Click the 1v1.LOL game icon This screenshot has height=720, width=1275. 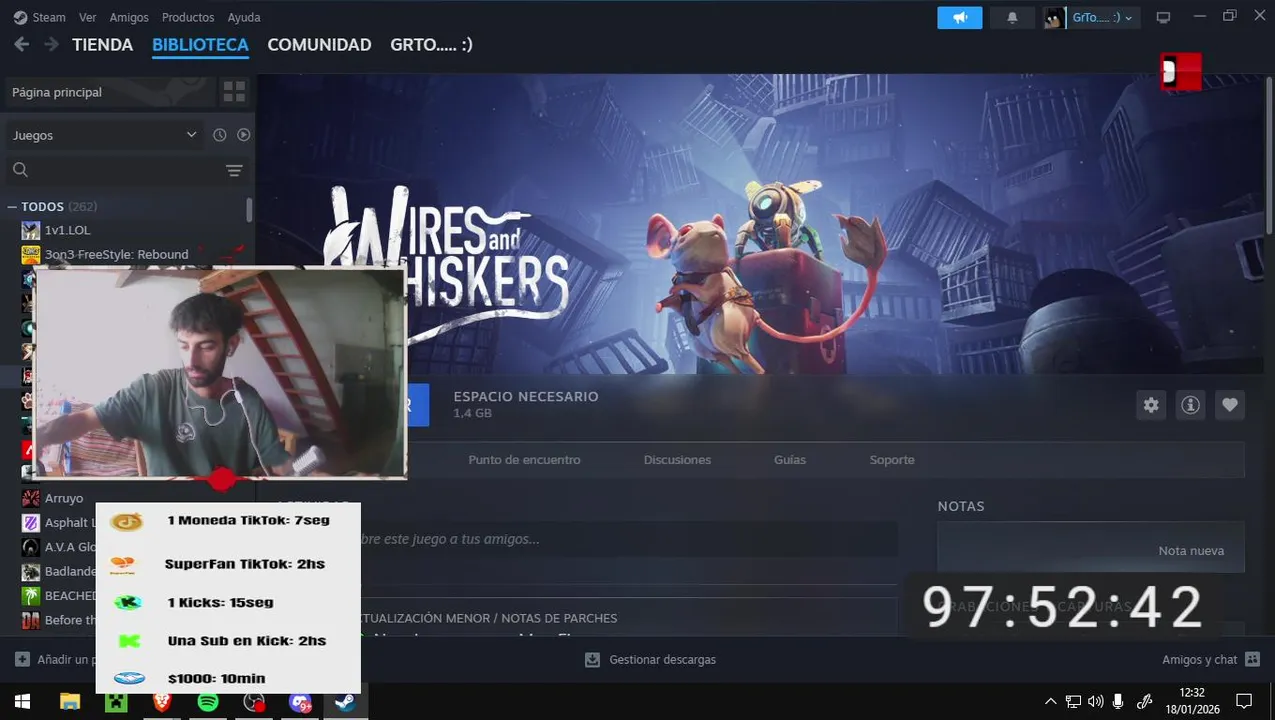coord(31,230)
